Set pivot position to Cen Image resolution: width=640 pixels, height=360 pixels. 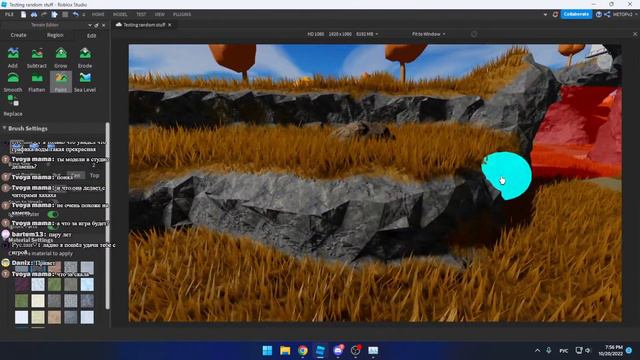coord(75,175)
